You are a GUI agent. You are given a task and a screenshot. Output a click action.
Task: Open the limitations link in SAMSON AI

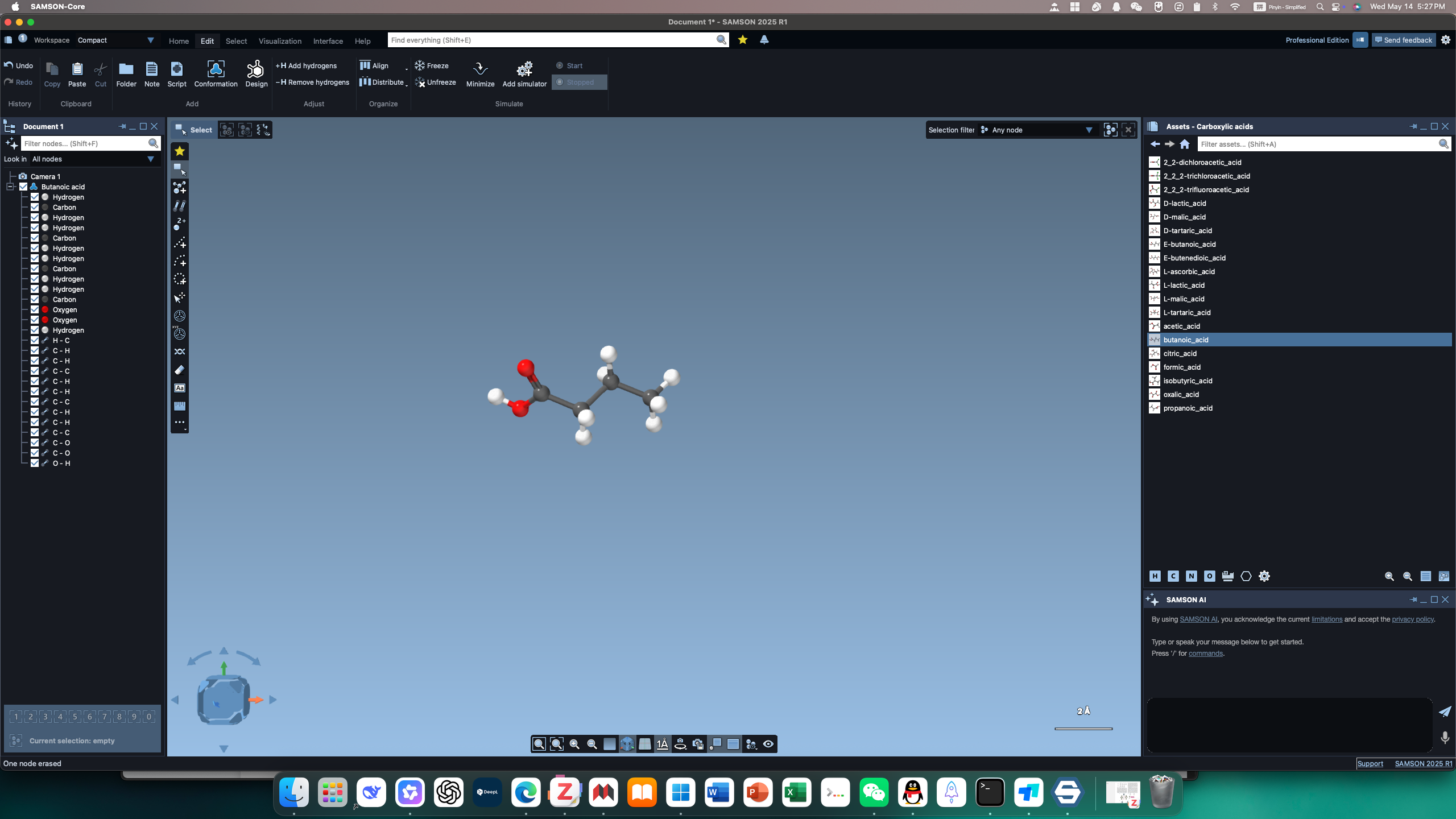click(x=1326, y=619)
